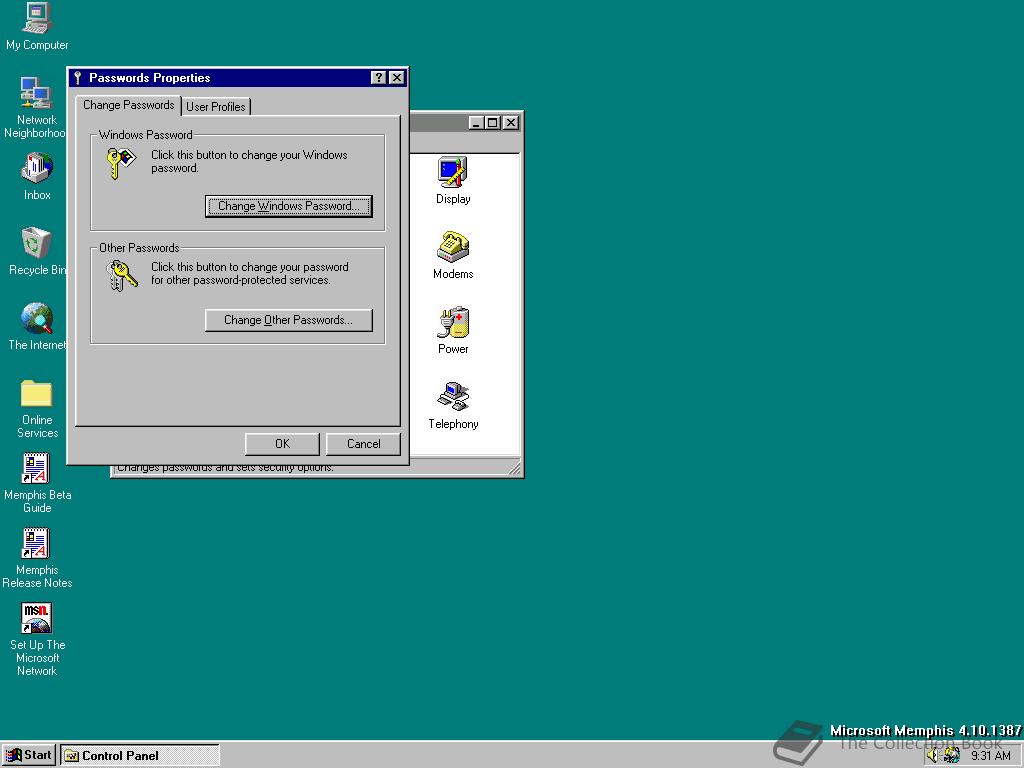1024x768 pixels.
Task: Click Change Windows Password button
Action: click(289, 206)
